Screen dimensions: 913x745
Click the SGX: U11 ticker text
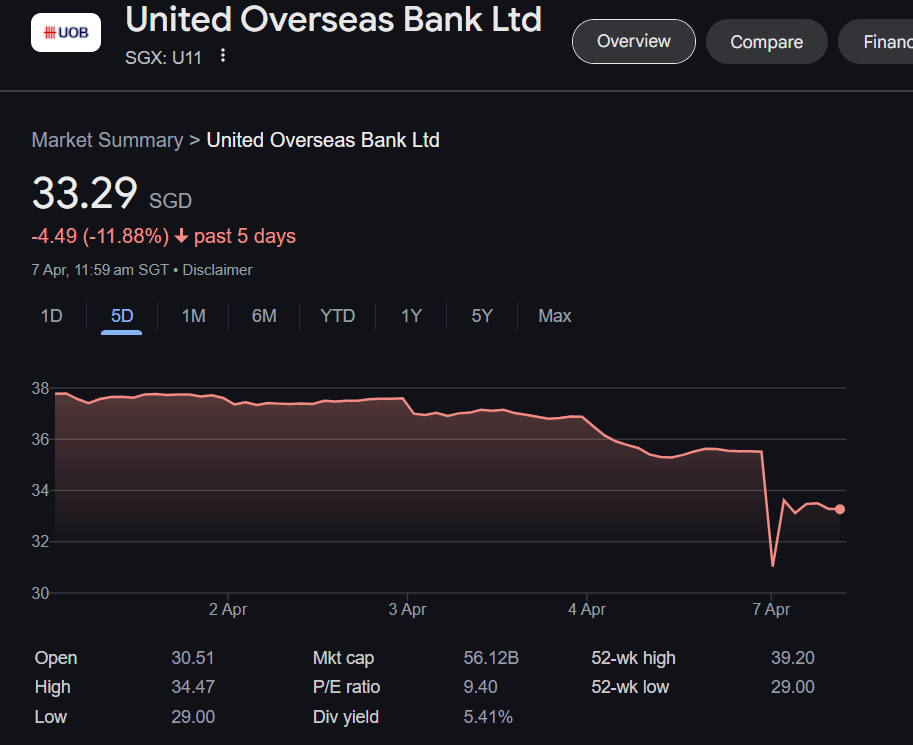[x=164, y=58]
